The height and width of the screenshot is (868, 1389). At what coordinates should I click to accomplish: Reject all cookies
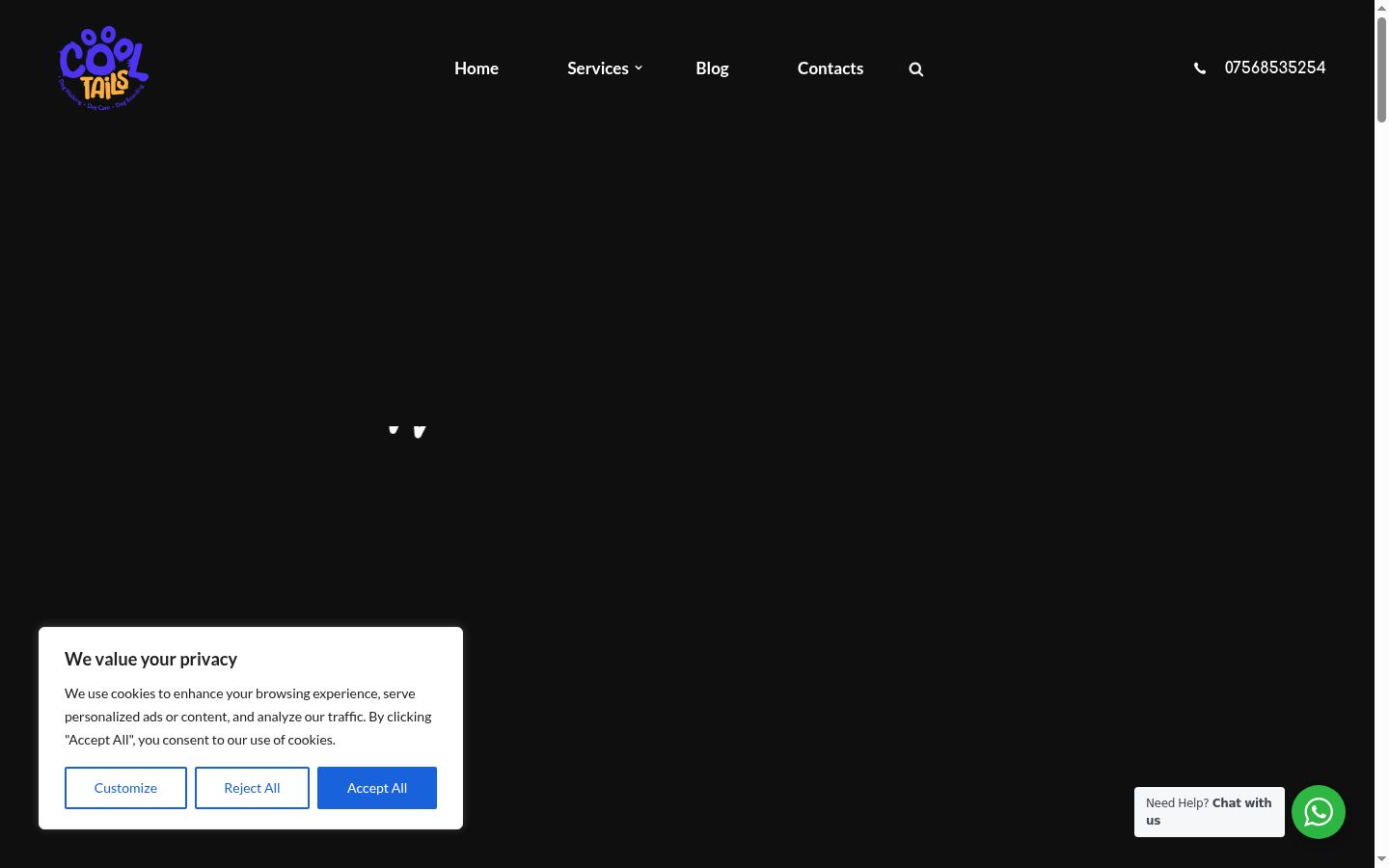coord(252,788)
